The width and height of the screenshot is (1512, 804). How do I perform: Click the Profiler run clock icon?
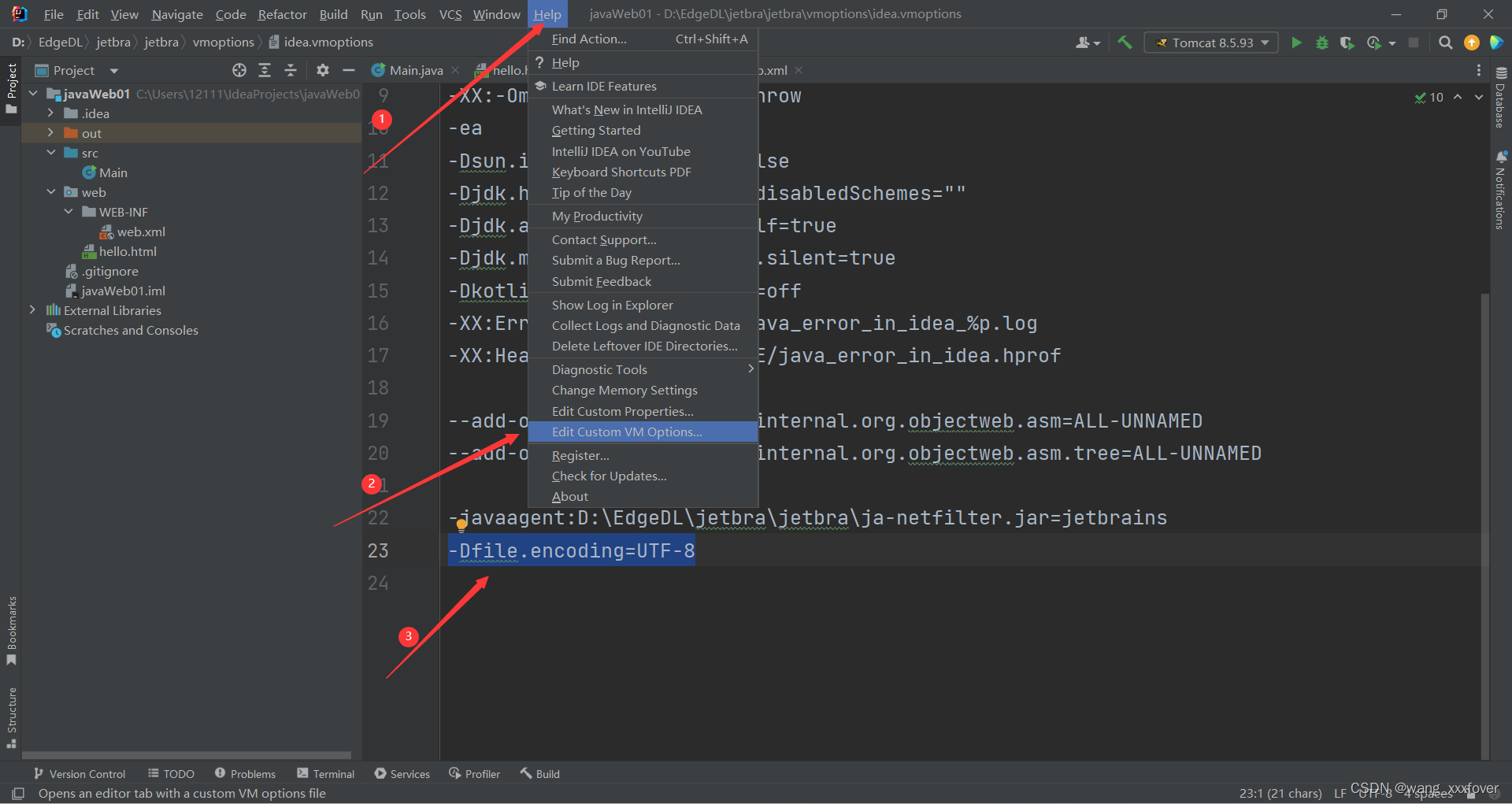click(x=1374, y=43)
